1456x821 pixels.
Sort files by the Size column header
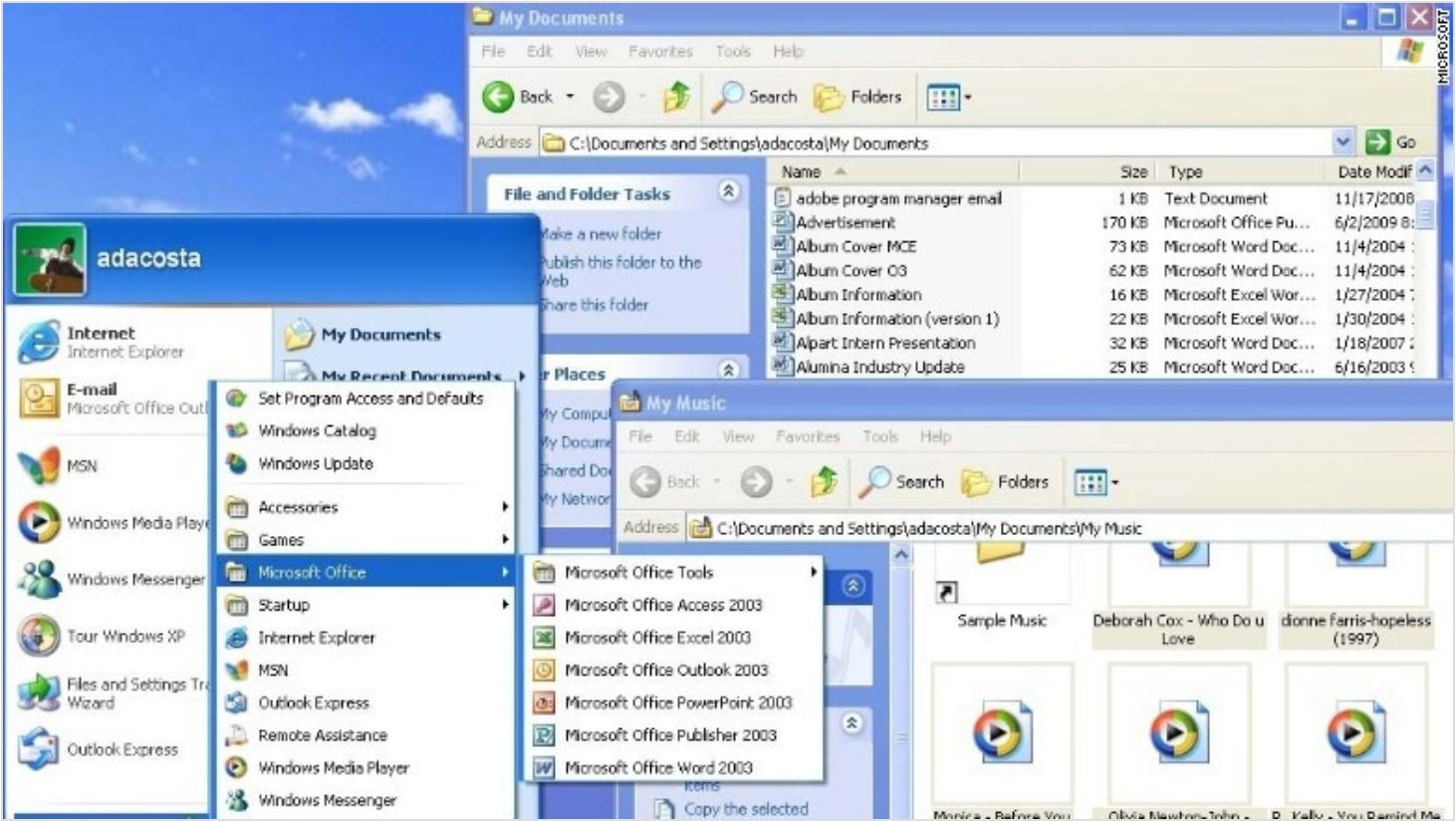(1133, 171)
